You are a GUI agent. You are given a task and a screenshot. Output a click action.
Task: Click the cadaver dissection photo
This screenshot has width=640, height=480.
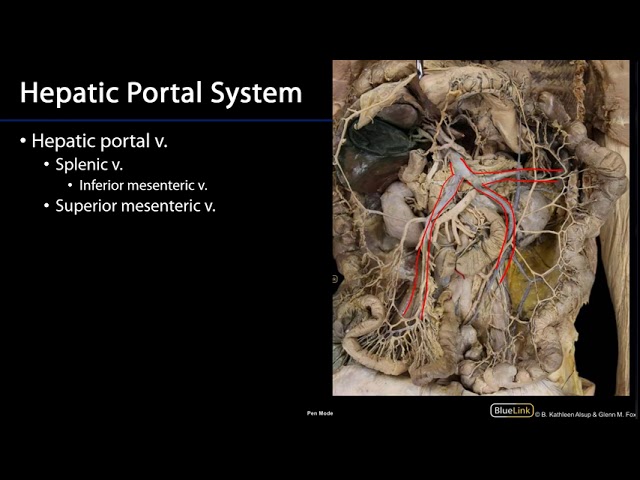tap(481, 228)
